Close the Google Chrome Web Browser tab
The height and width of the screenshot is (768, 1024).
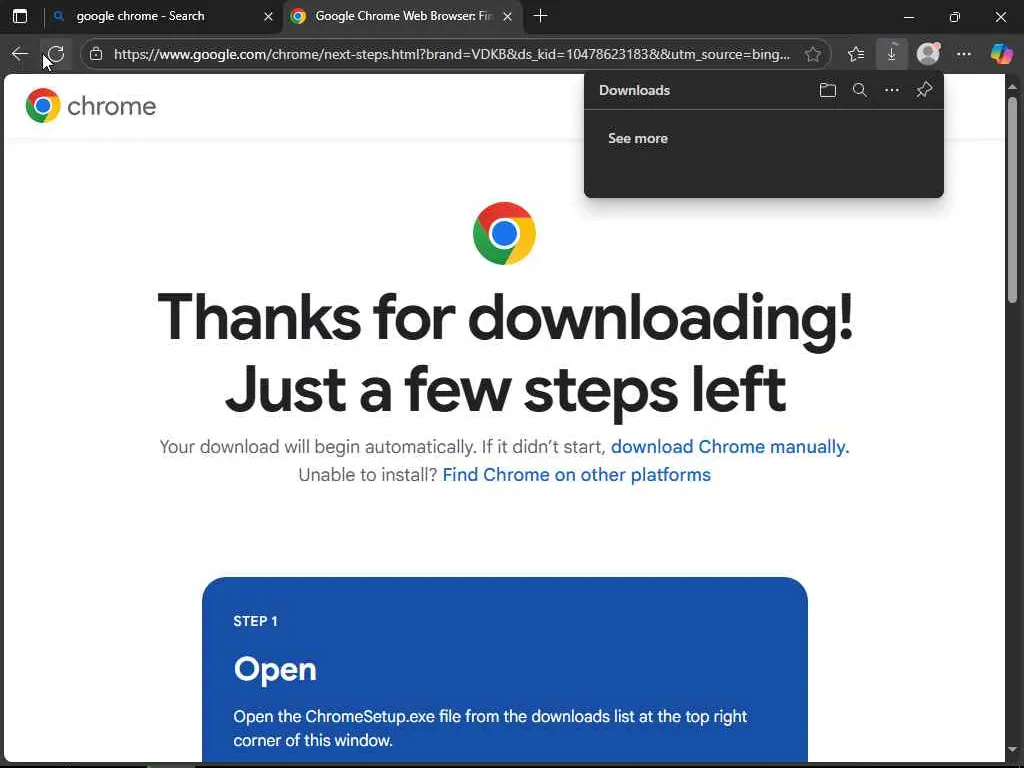pos(507,16)
